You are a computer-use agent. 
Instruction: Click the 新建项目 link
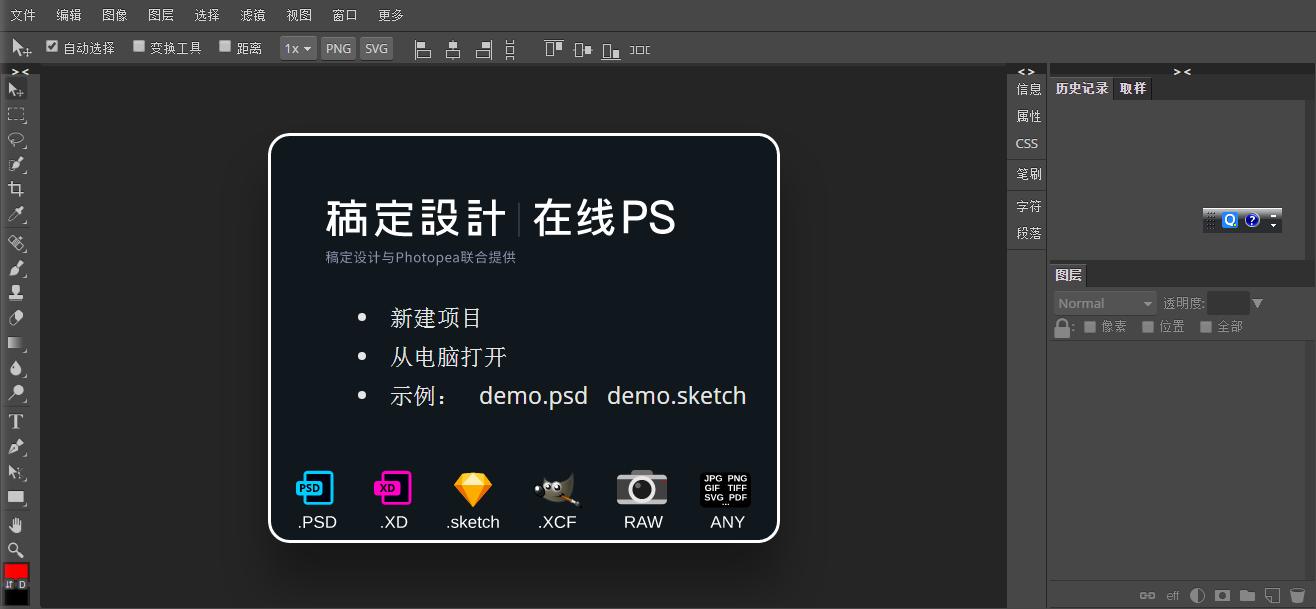tap(435, 317)
